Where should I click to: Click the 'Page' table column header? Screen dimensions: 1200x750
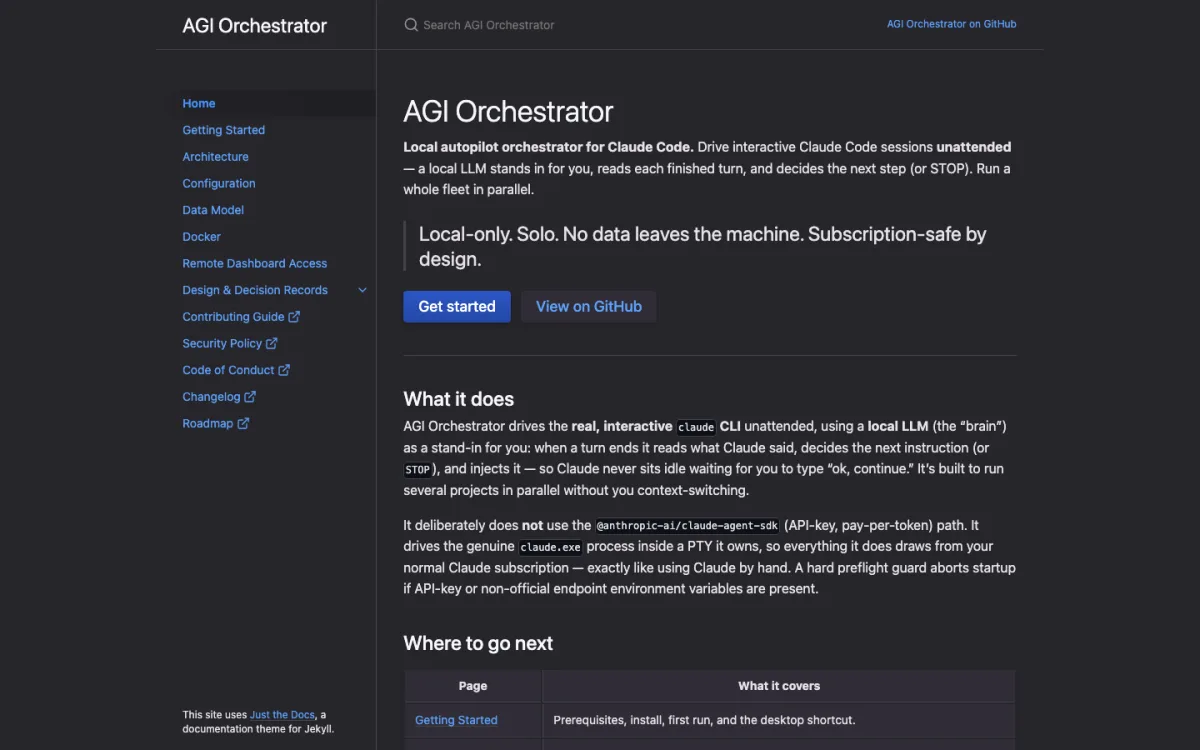tap(473, 686)
